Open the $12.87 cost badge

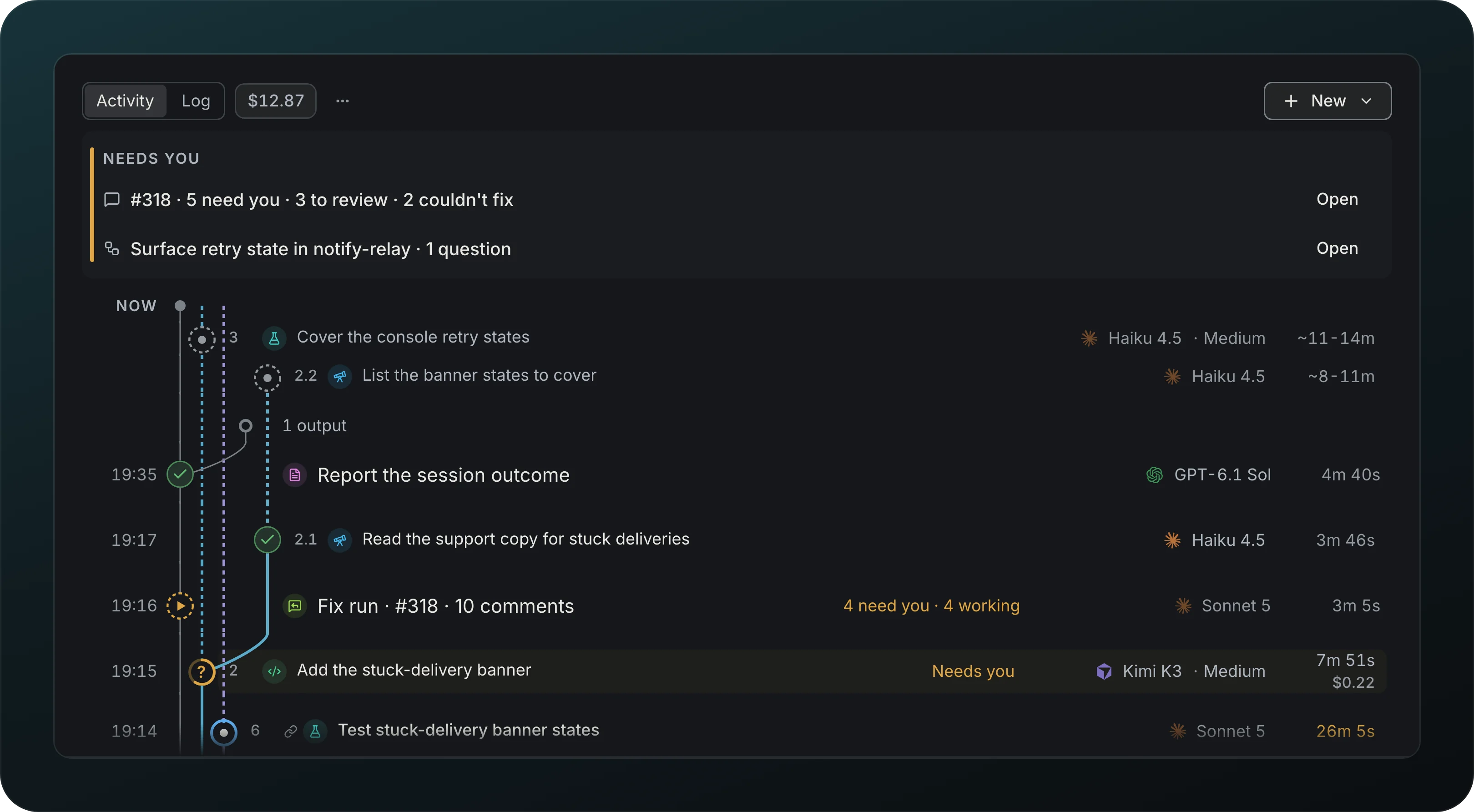(x=276, y=101)
